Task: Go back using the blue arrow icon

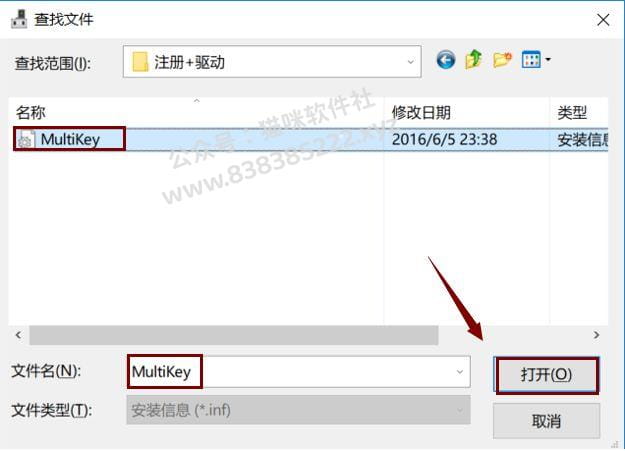Action: pos(446,60)
